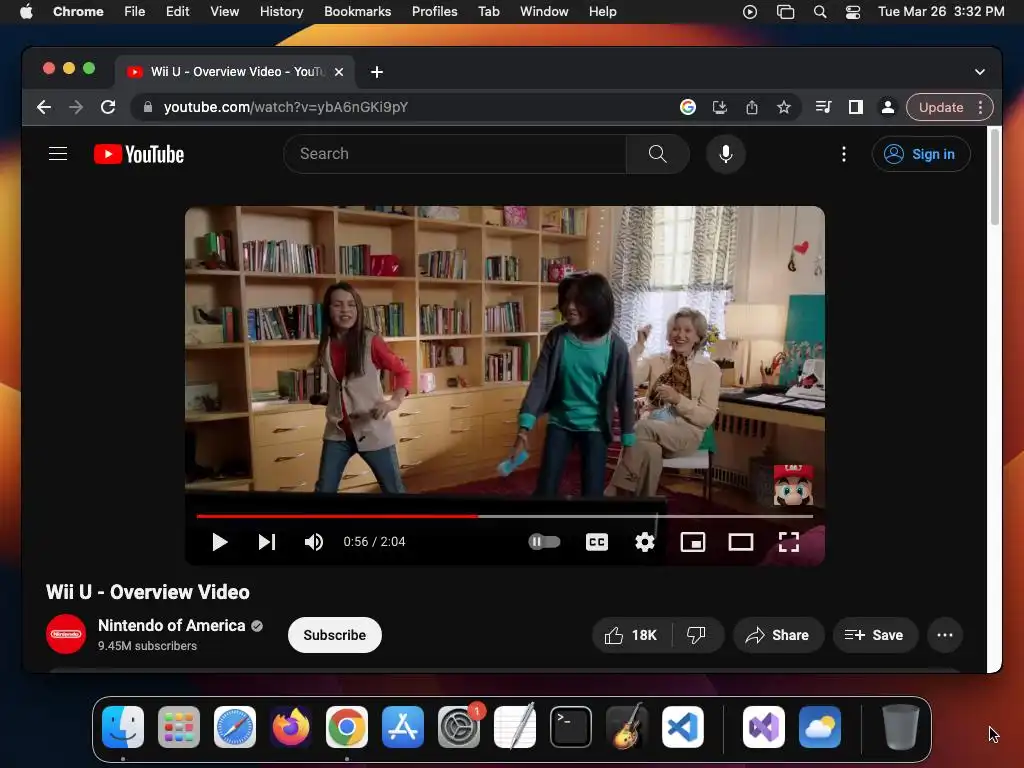Screen dimensions: 1024x768
Task: Play the Wii U video
Action: (219, 542)
